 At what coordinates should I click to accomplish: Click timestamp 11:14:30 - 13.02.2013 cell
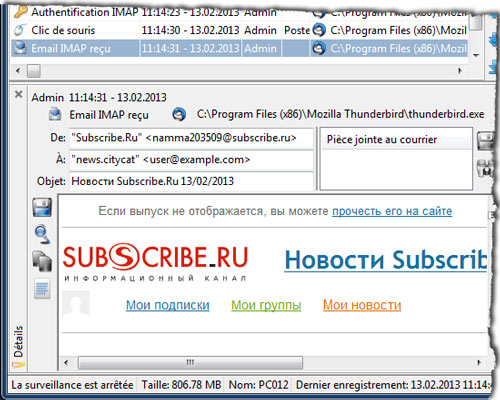coord(190,30)
